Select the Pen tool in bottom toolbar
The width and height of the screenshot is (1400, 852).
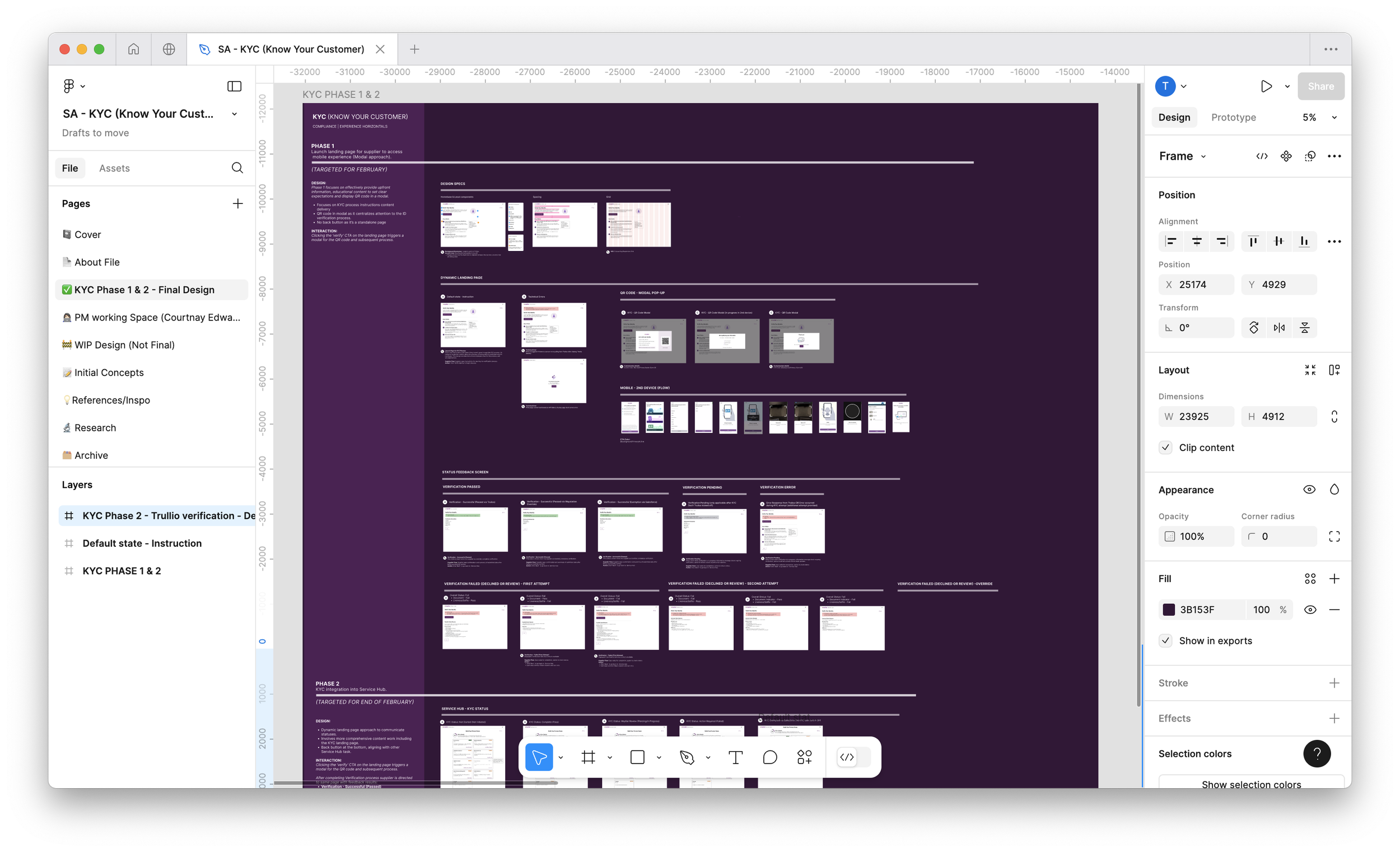pos(687,757)
